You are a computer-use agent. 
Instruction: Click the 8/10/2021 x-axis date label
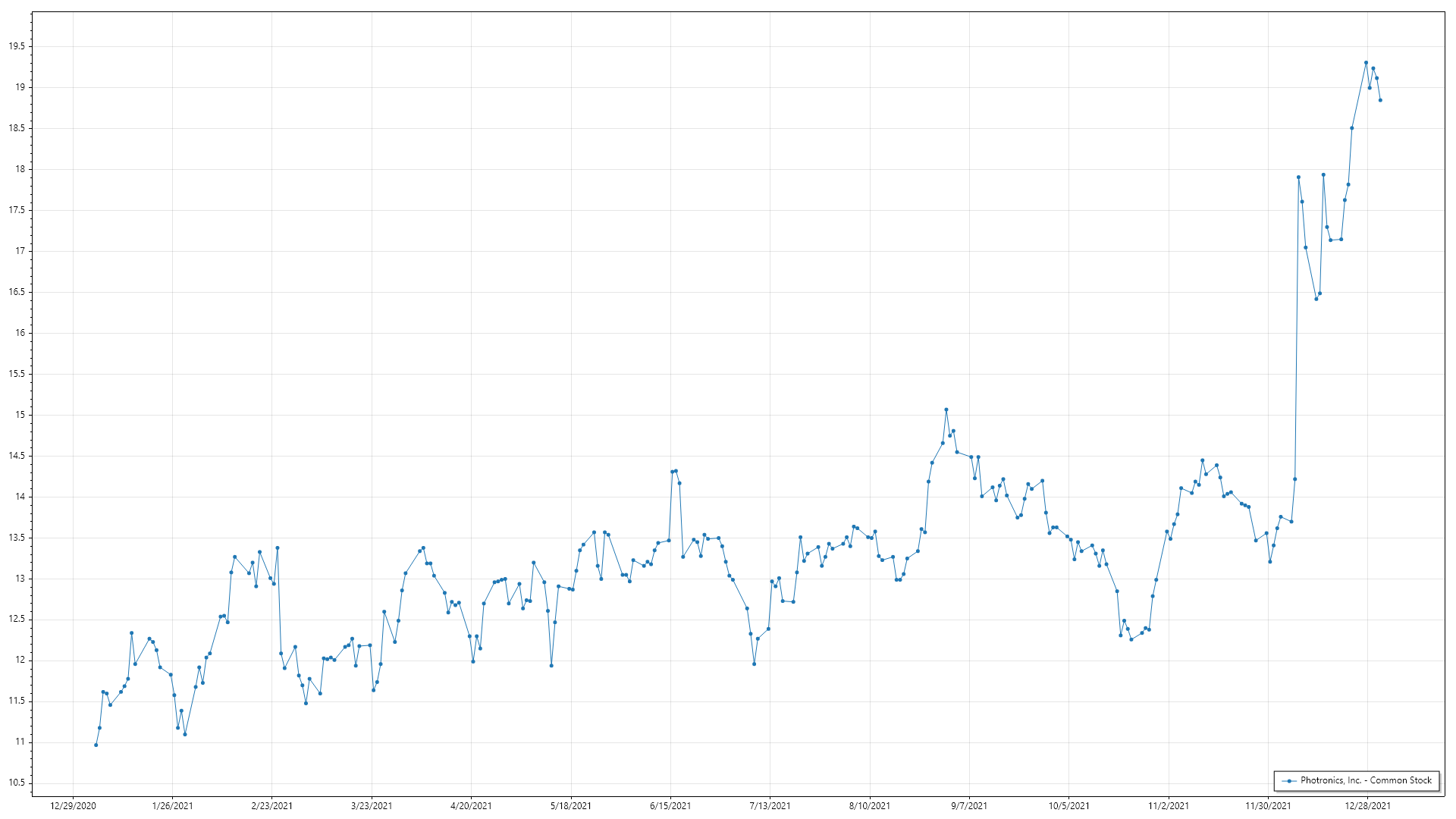[870, 806]
